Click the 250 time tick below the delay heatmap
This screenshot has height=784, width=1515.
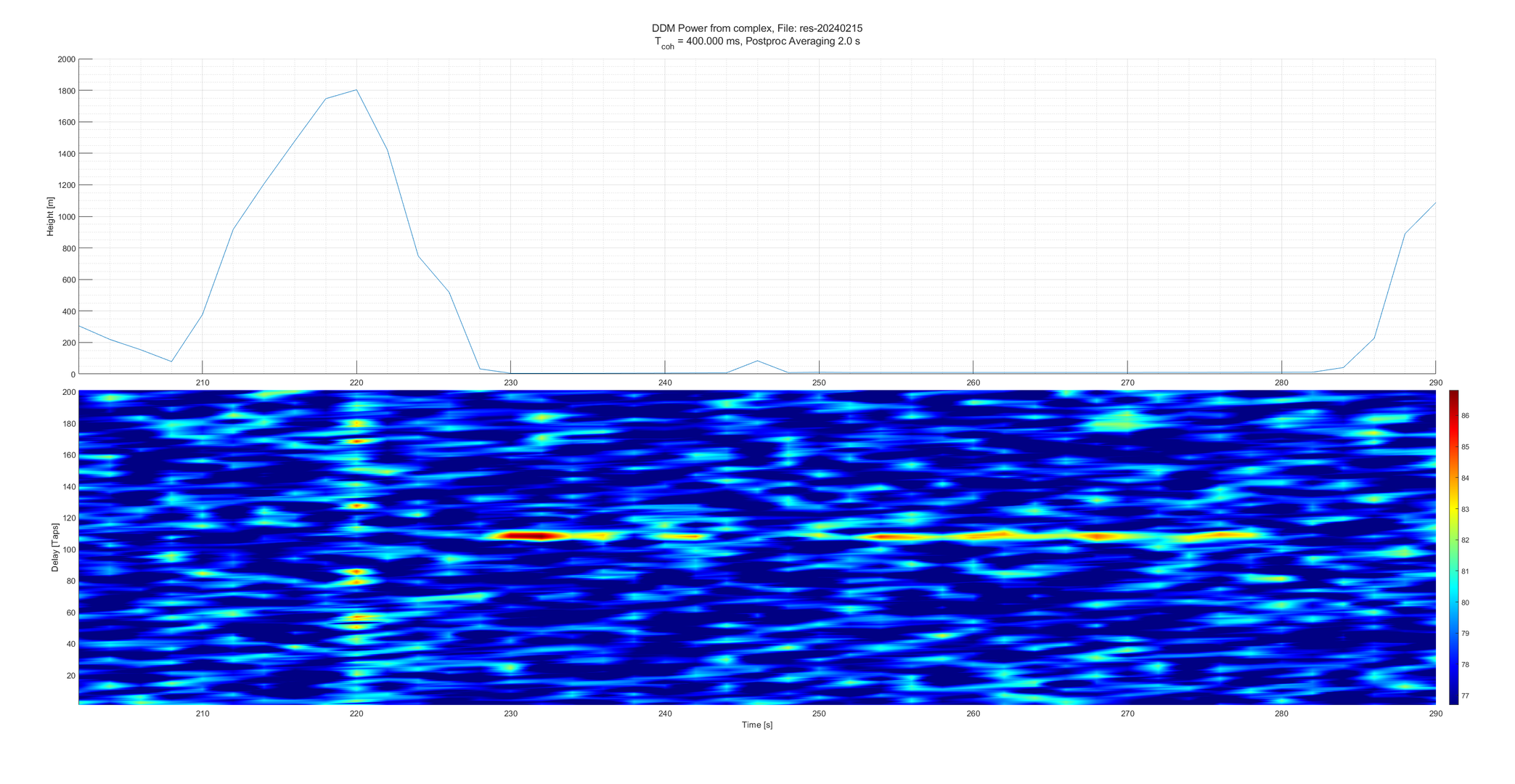click(x=819, y=714)
